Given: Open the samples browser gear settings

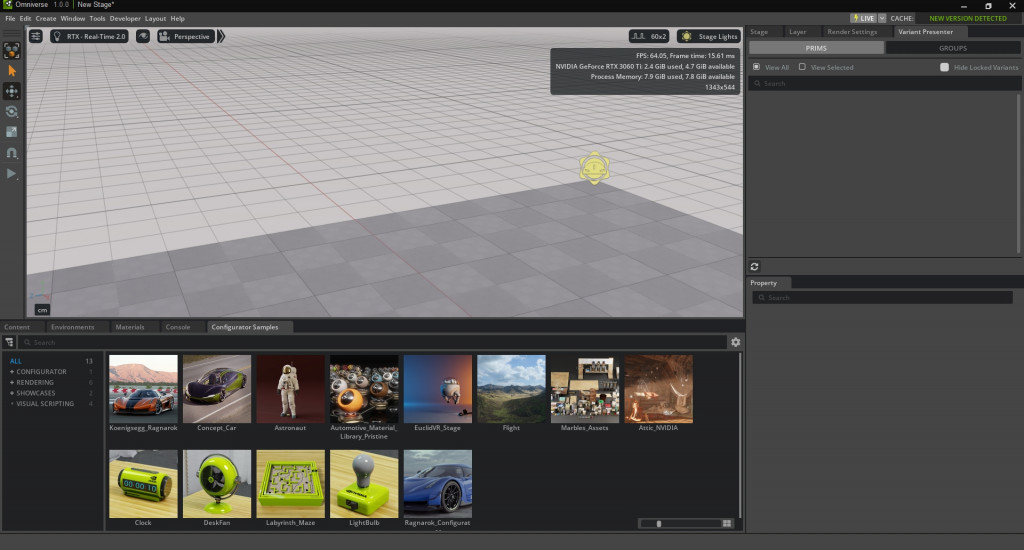Looking at the screenshot, I should click(x=735, y=342).
